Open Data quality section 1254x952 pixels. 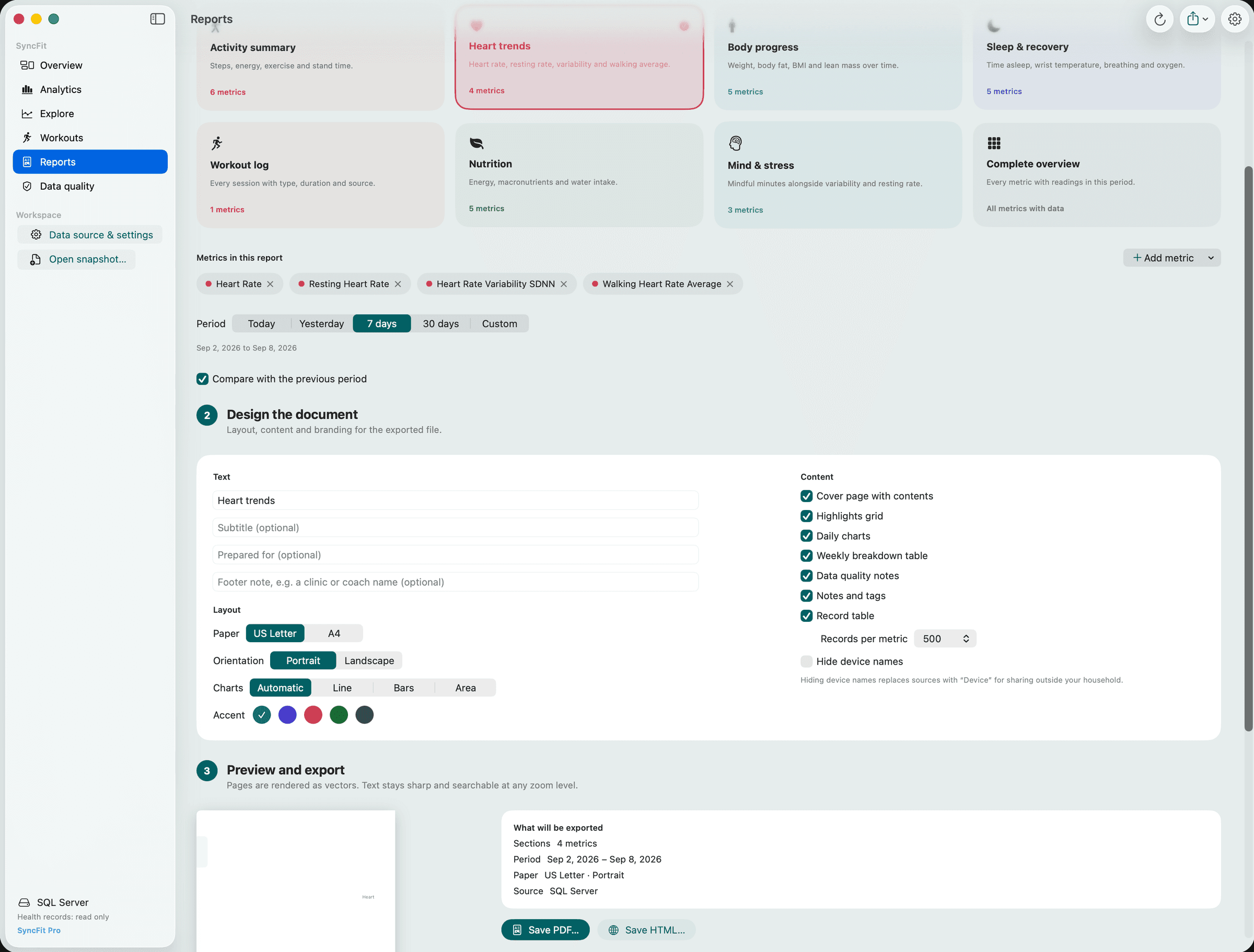point(90,186)
